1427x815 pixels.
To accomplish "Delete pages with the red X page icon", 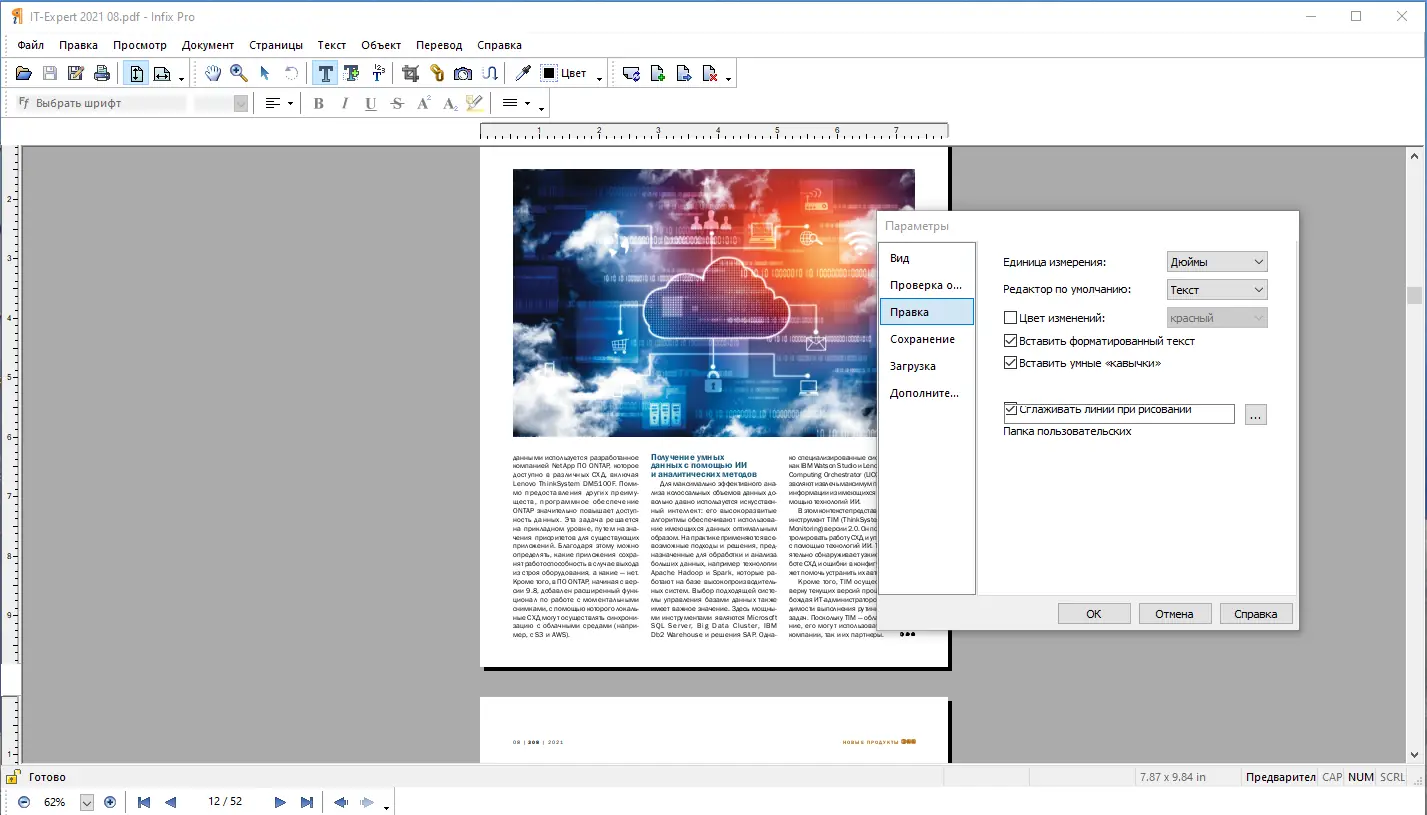I will [x=710, y=73].
